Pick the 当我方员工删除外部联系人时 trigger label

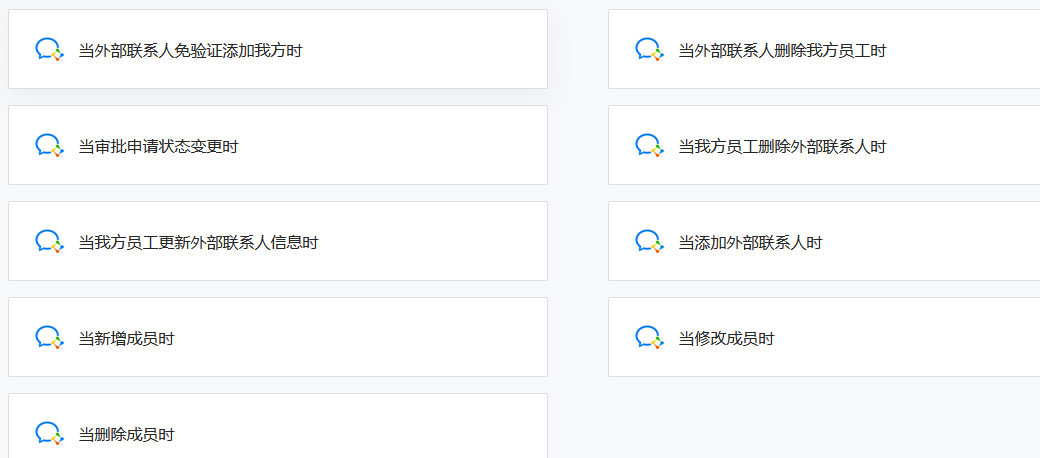tap(782, 147)
